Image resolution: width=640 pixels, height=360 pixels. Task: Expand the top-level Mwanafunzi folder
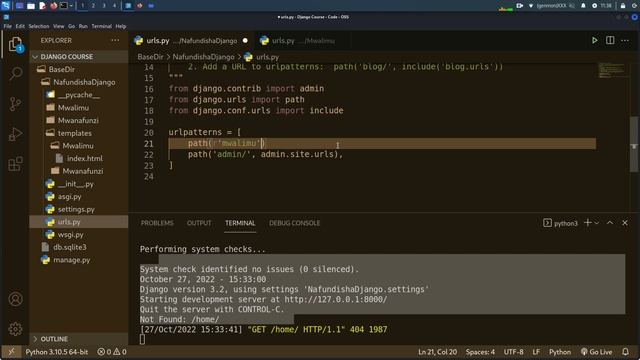pyautogui.click(x=79, y=120)
